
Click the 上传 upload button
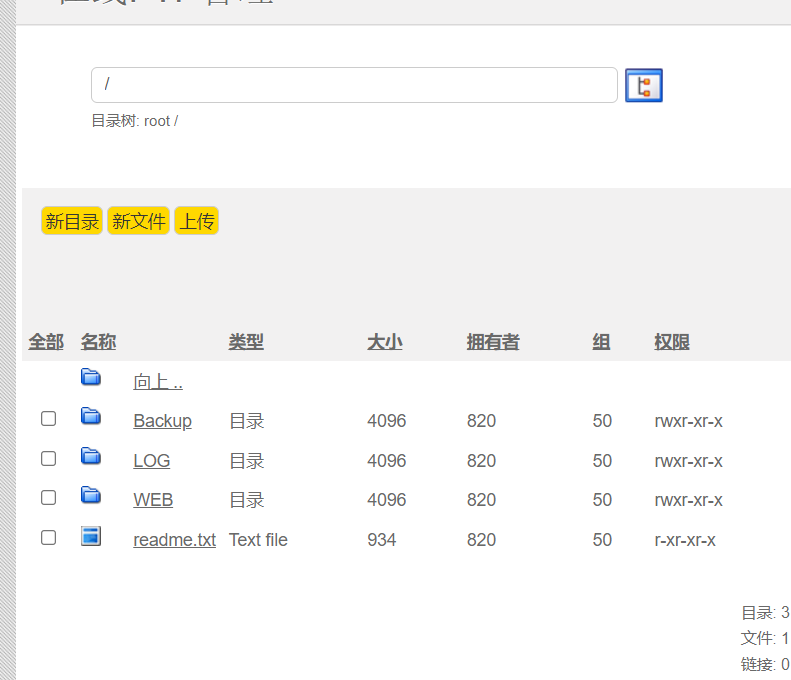coord(196,221)
